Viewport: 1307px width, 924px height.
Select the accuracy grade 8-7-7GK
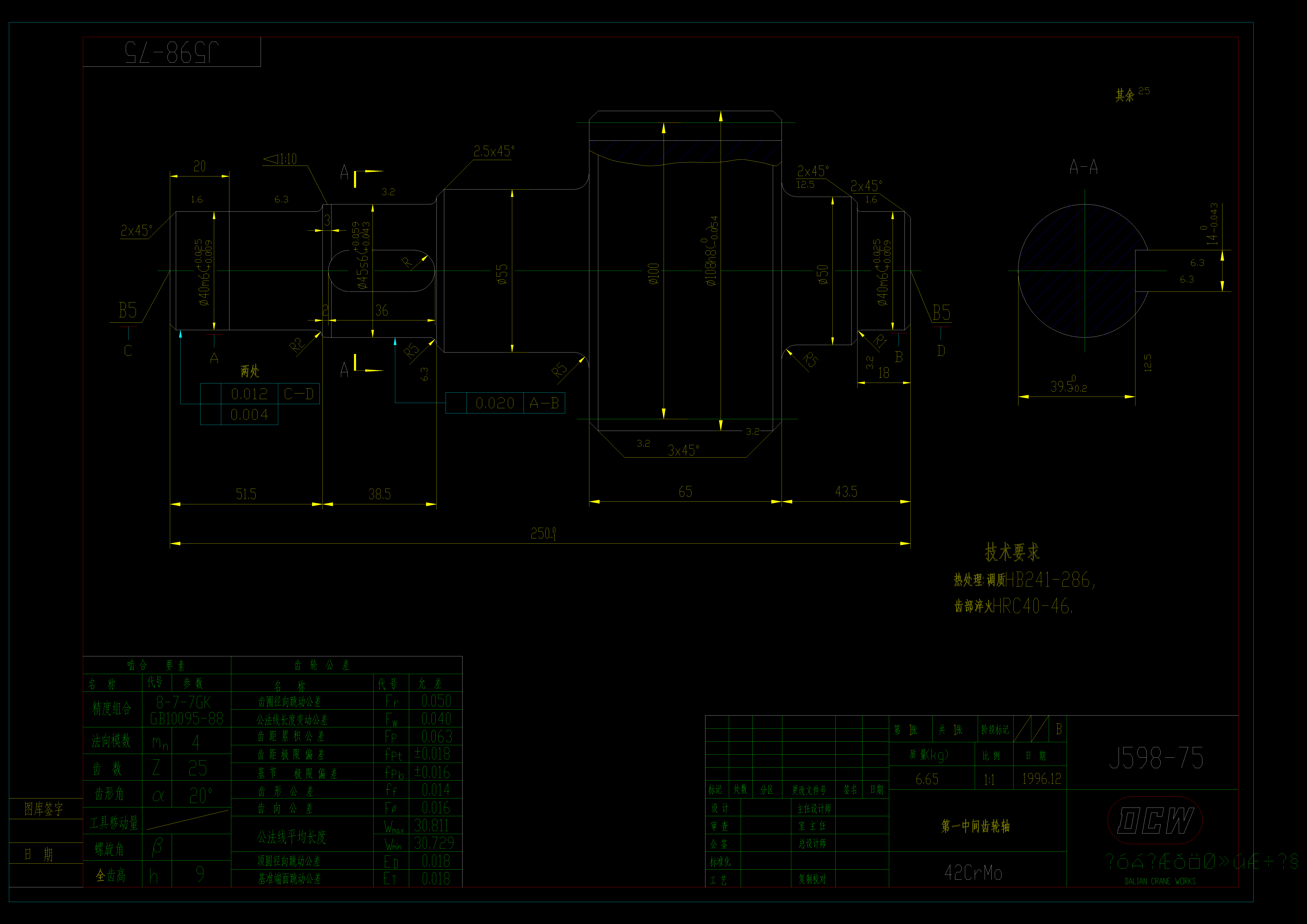point(183,702)
